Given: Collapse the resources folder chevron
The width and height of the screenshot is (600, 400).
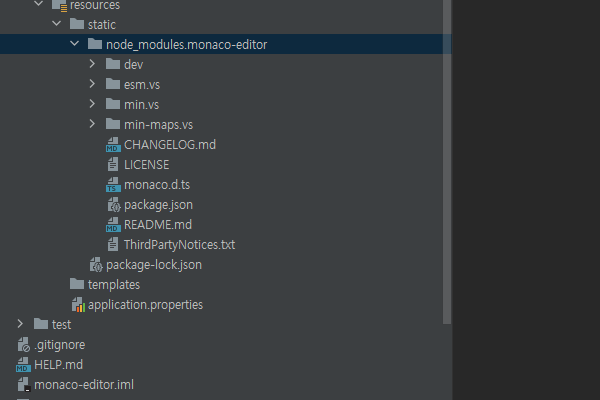Looking at the screenshot, I should [39, 4].
